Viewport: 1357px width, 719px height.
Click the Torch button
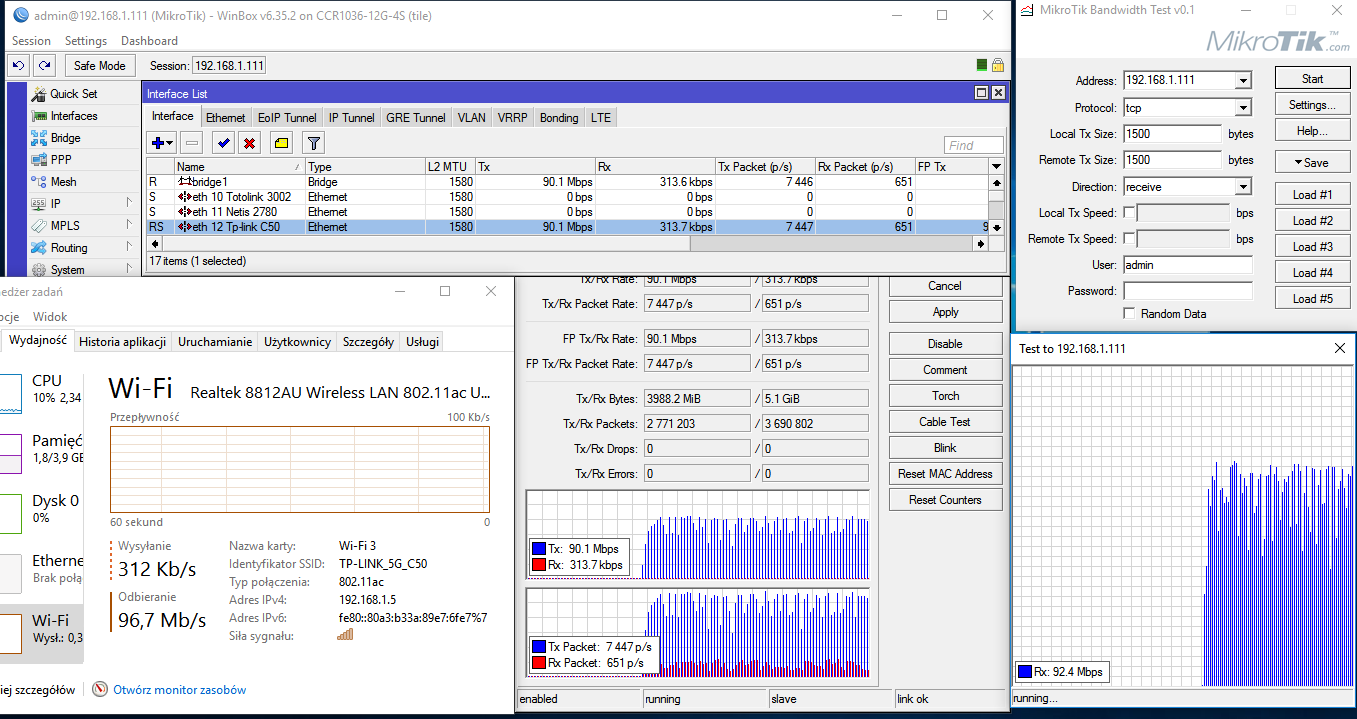coord(945,396)
